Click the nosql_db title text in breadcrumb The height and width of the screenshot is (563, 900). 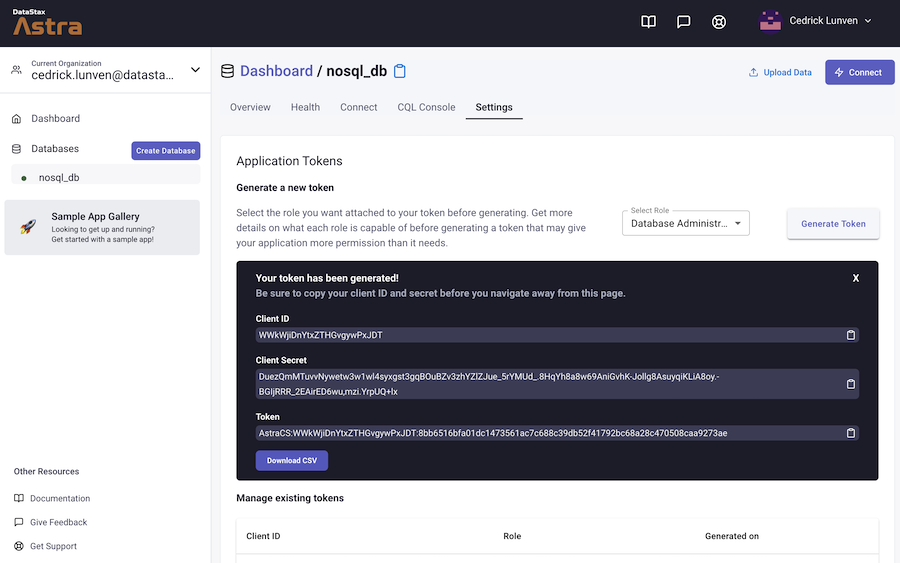click(356, 71)
